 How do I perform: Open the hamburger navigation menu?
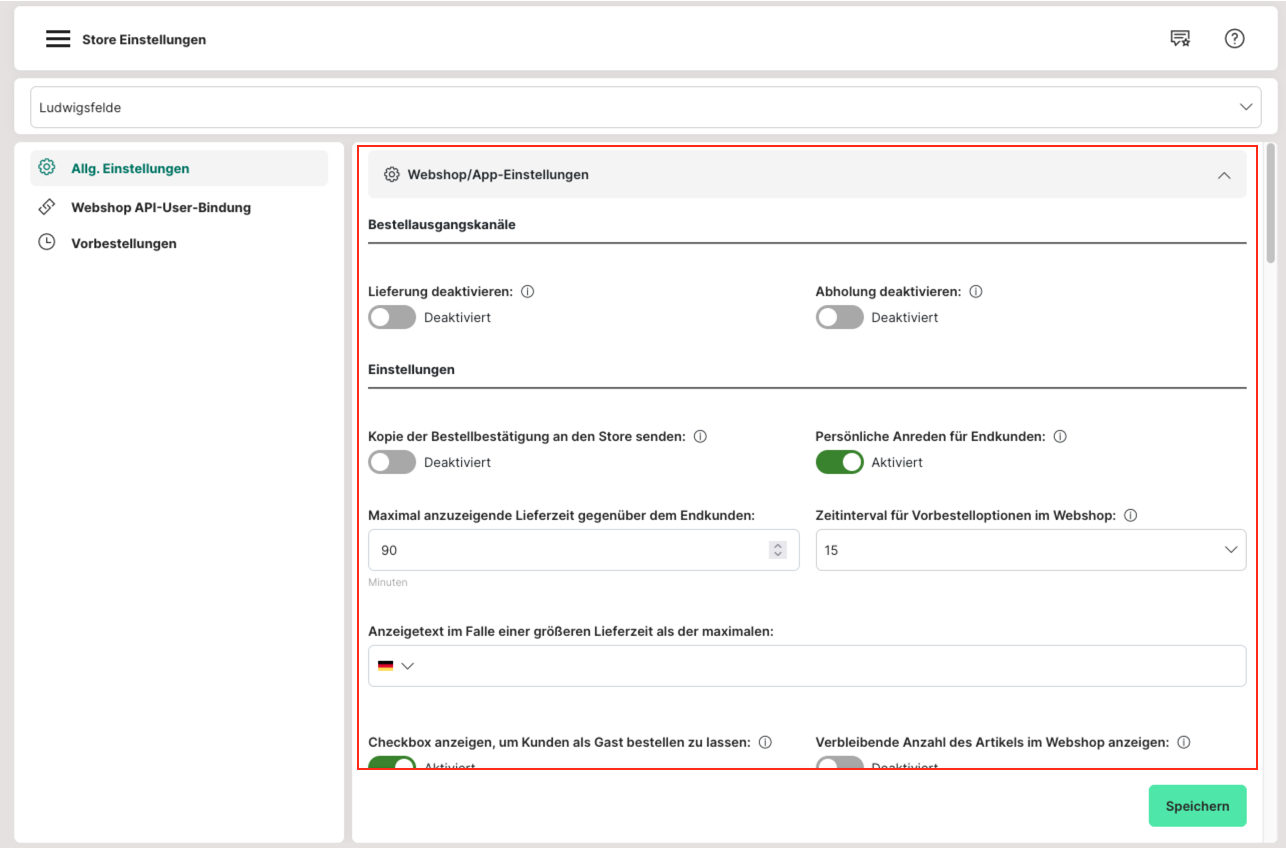[x=58, y=39]
